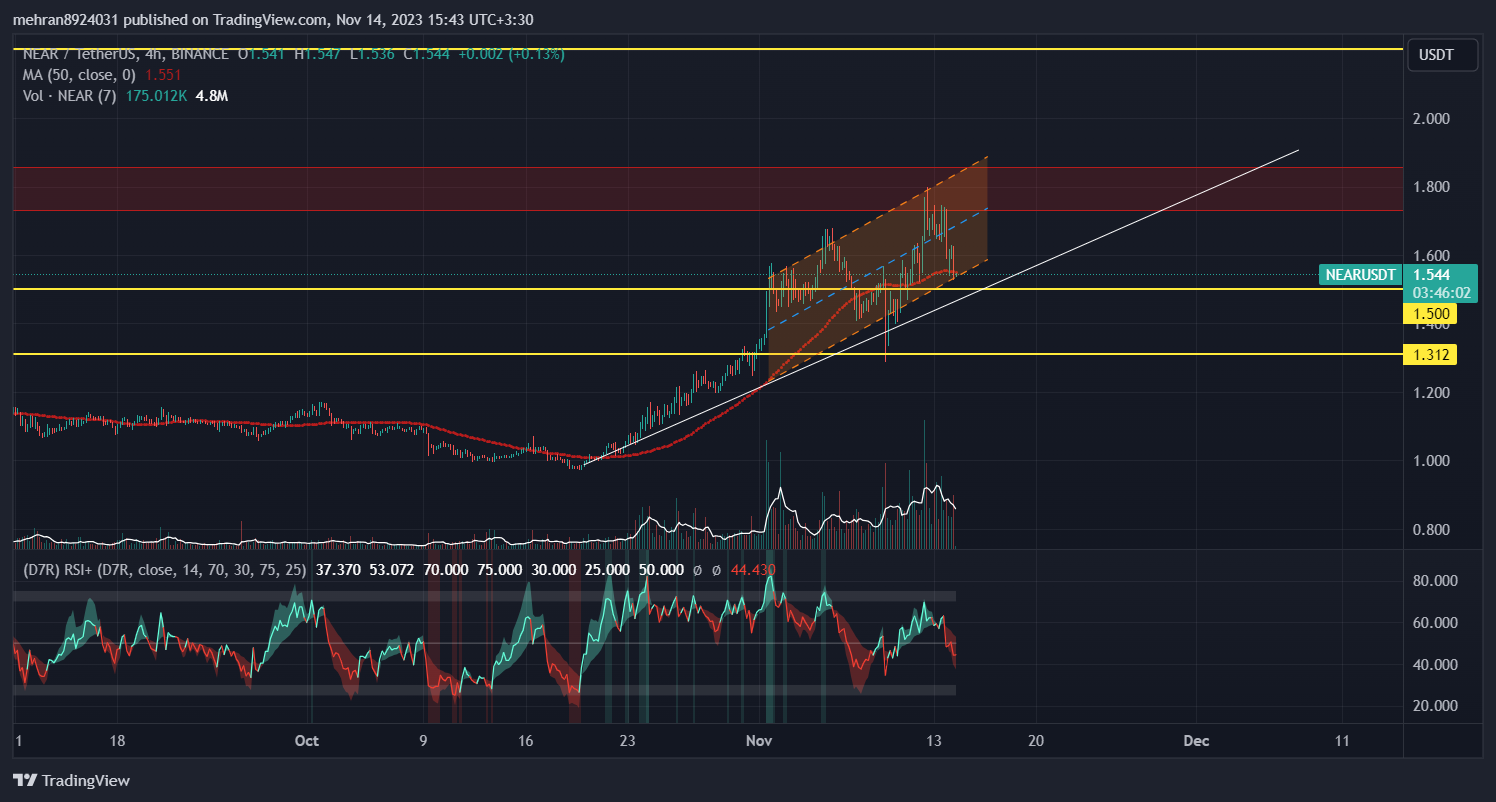The width and height of the screenshot is (1496, 802).
Task: Click the 20 date label on the time axis
Action: (x=1036, y=741)
